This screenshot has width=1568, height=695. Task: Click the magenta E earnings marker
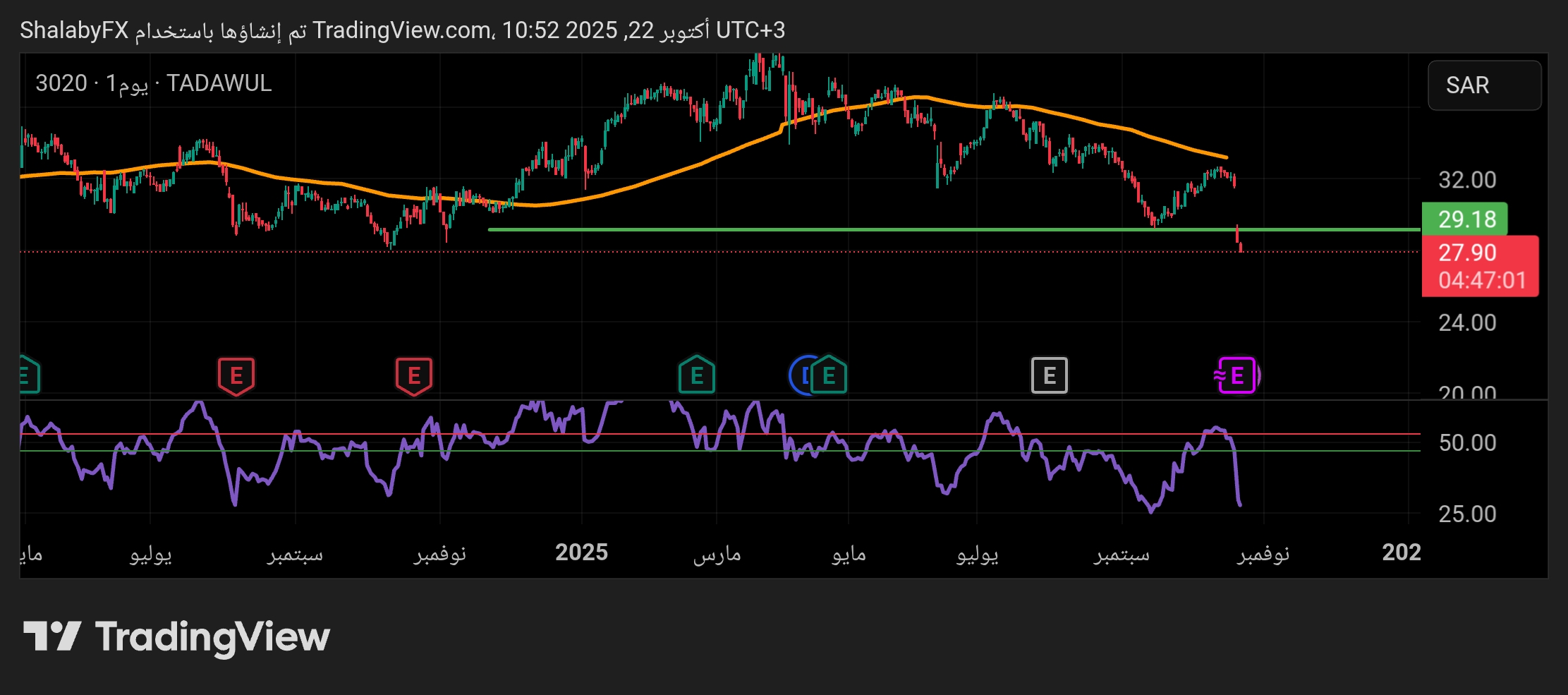(x=1236, y=375)
